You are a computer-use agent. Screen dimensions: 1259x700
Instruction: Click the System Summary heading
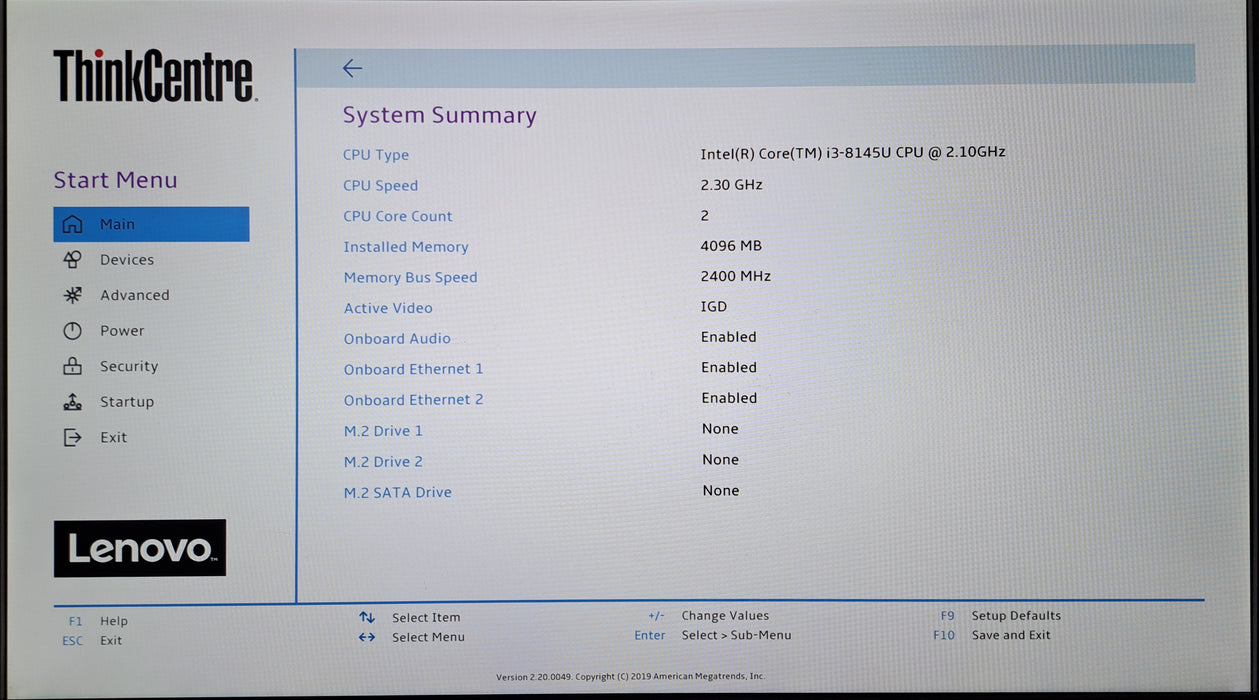click(x=440, y=116)
